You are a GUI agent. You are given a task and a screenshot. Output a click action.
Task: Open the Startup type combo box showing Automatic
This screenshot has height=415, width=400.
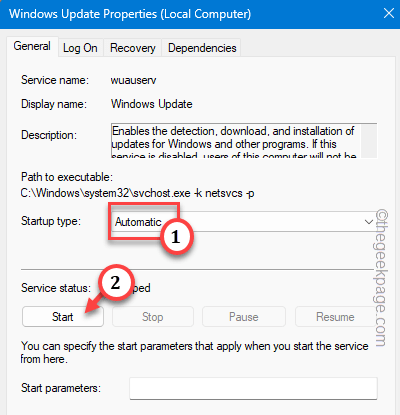(244, 222)
